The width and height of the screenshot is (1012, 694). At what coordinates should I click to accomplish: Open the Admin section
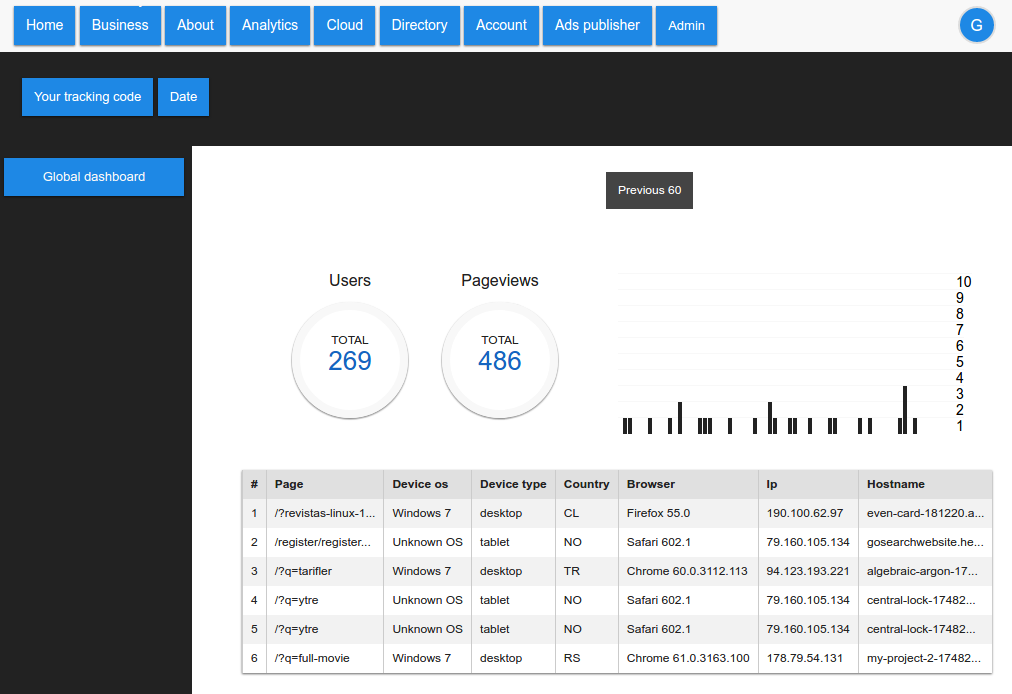686,26
